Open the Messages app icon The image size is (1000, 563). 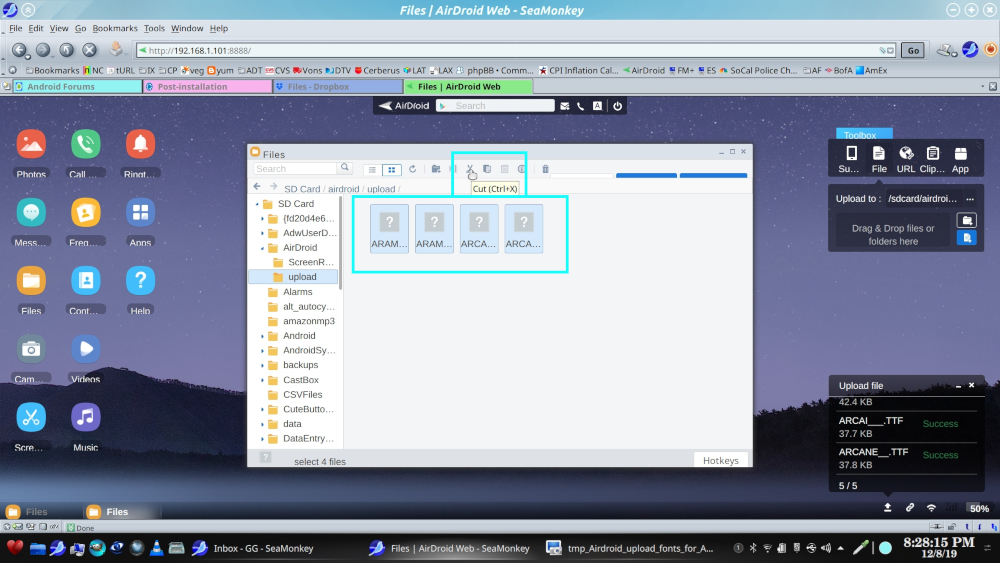pyautogui.click(x=31, y=213)
